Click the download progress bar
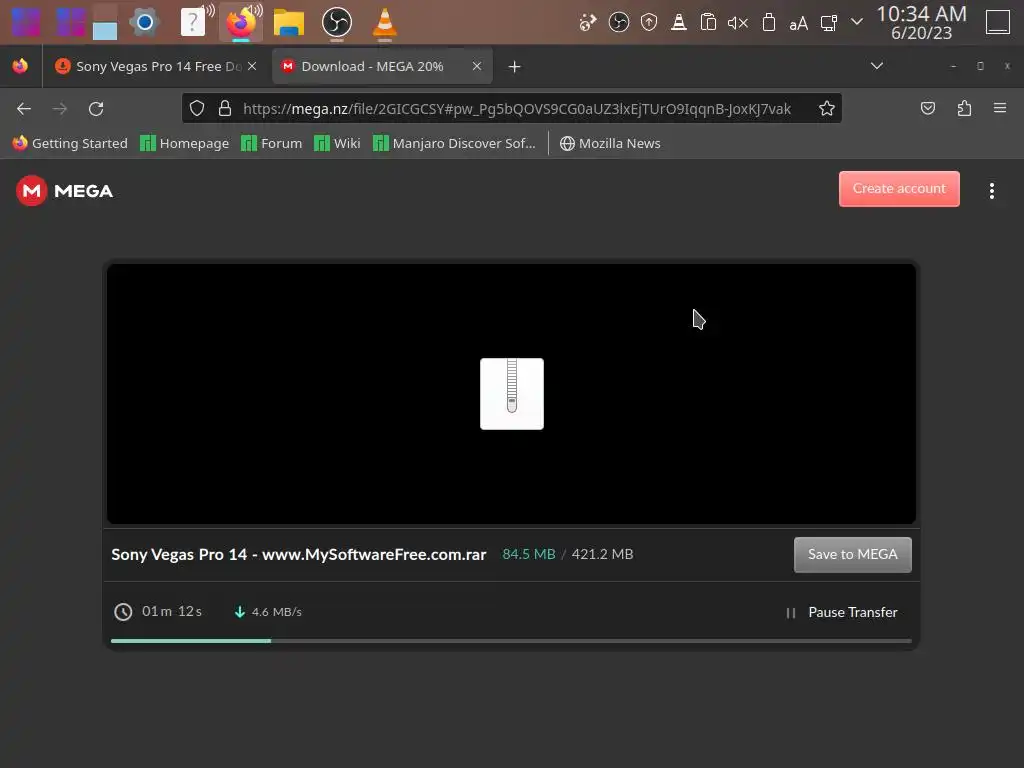The width and height of the screenshot is (1024, 768). 511,641
